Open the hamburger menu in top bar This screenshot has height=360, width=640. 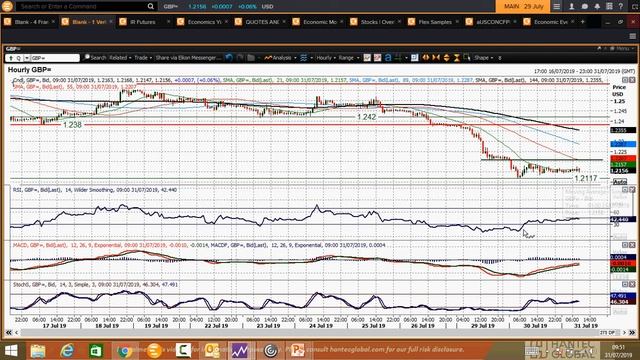557,7
